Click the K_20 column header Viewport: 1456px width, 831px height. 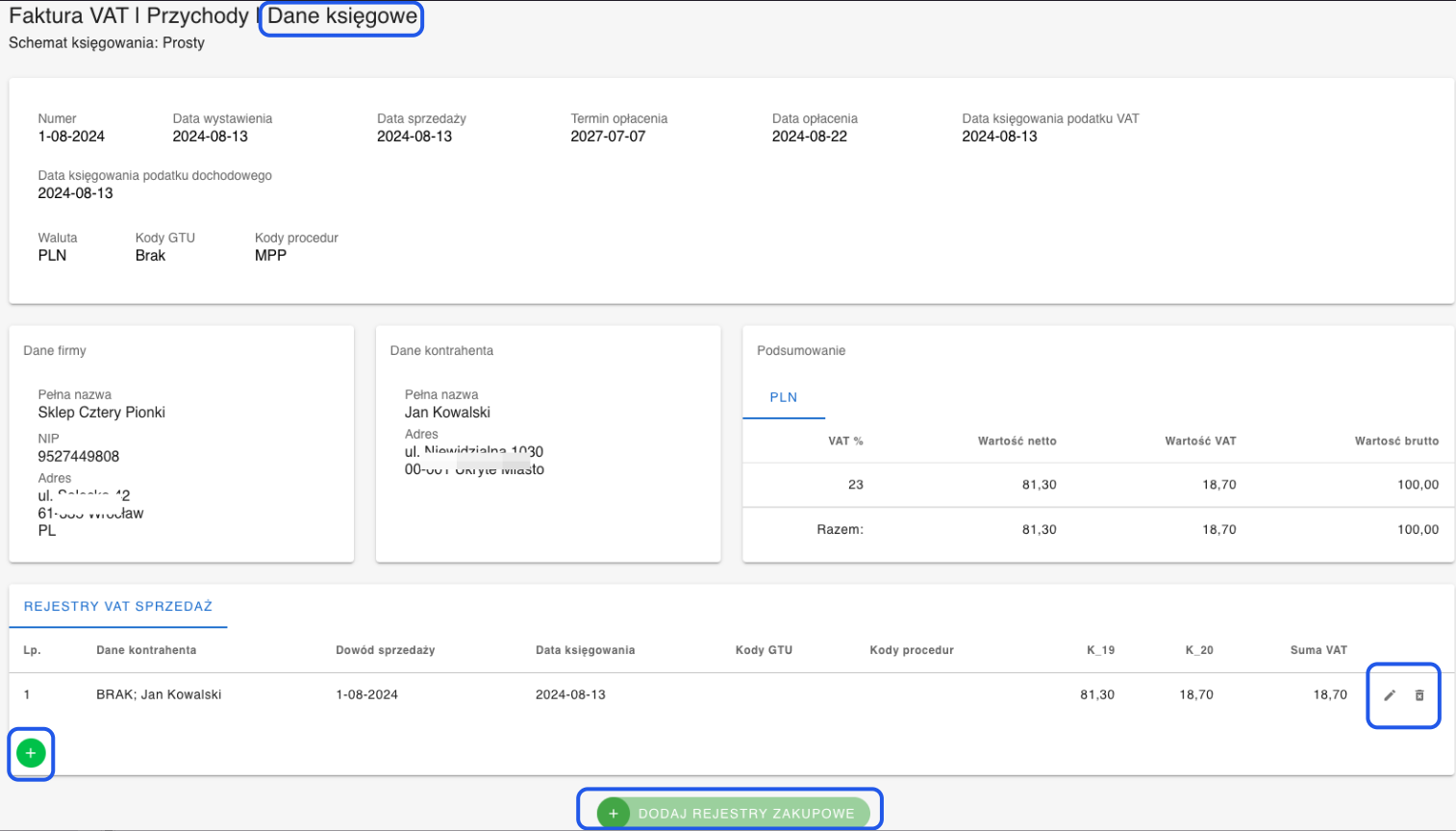coord(1198,650)
